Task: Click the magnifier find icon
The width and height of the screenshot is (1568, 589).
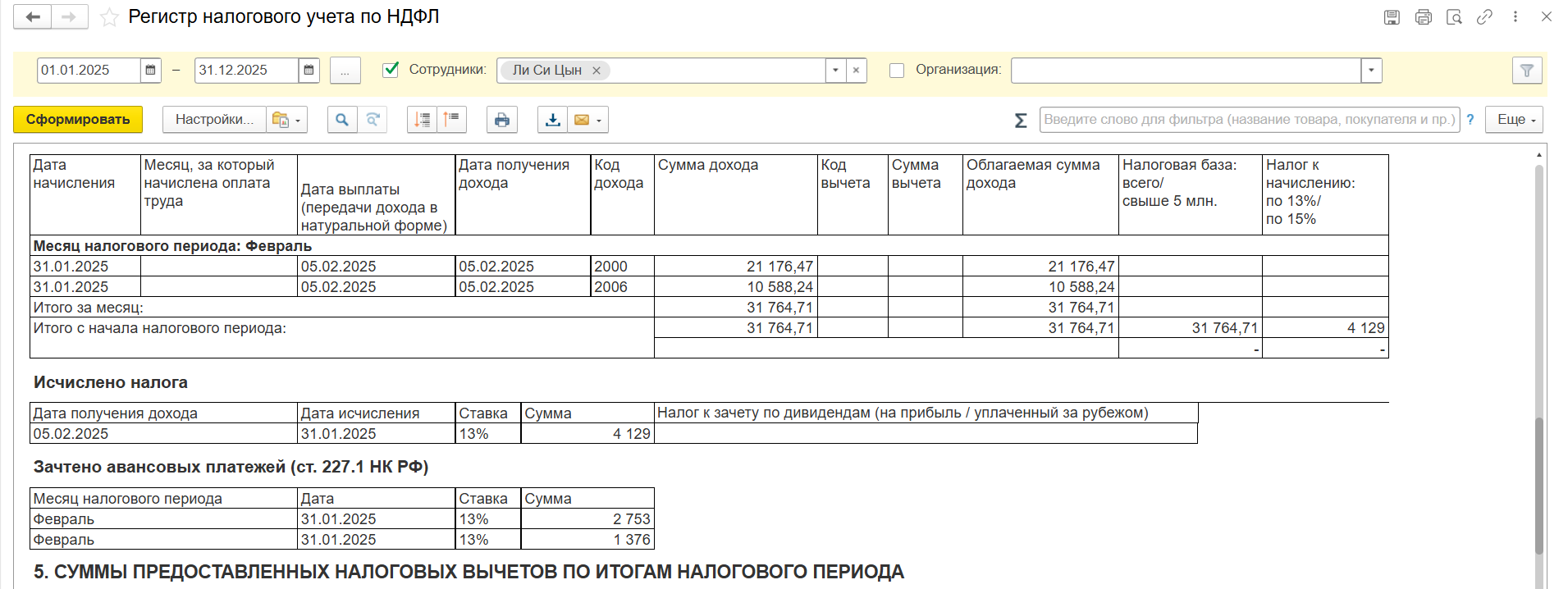Action: tap(342, 120)
